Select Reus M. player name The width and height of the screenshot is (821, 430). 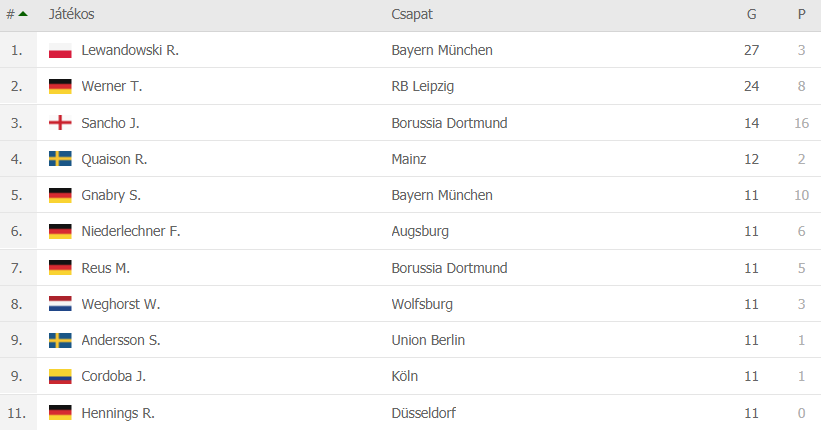(105, 268)
